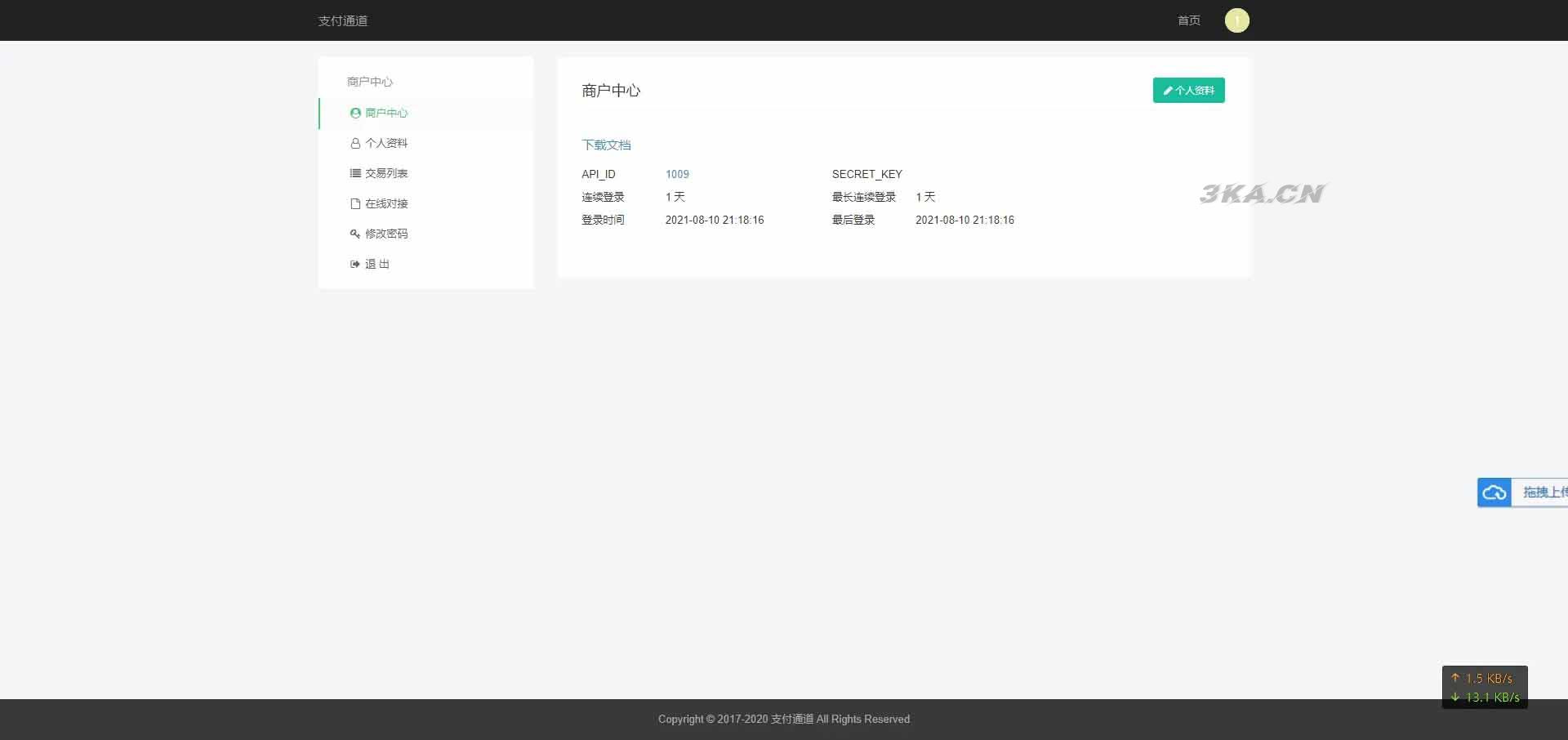1568x740 pixels.
Task: Click the 最长连续登录 label
Action: click(864, 197)
